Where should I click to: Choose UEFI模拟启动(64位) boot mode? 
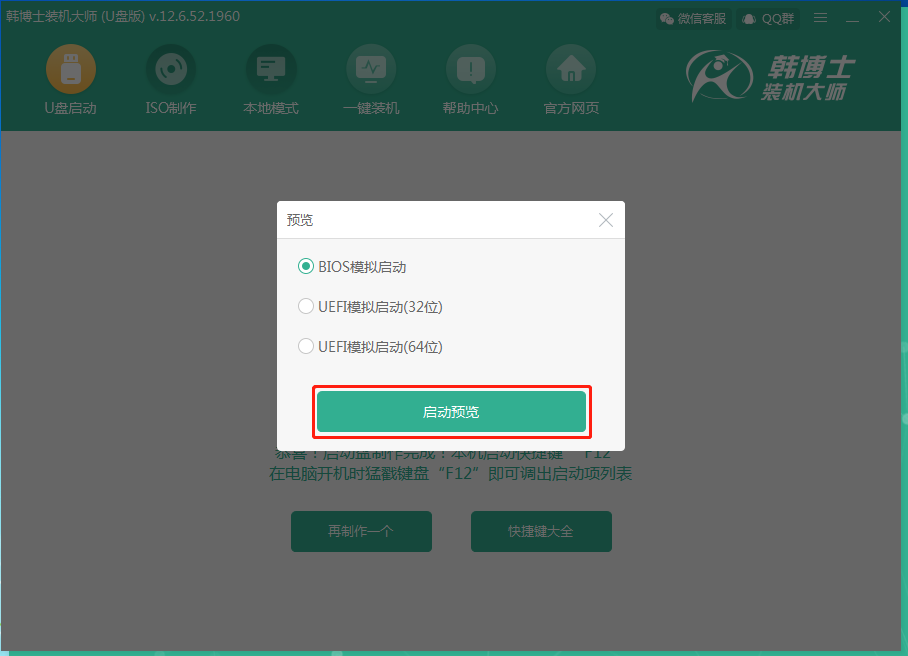coord(306,346)
